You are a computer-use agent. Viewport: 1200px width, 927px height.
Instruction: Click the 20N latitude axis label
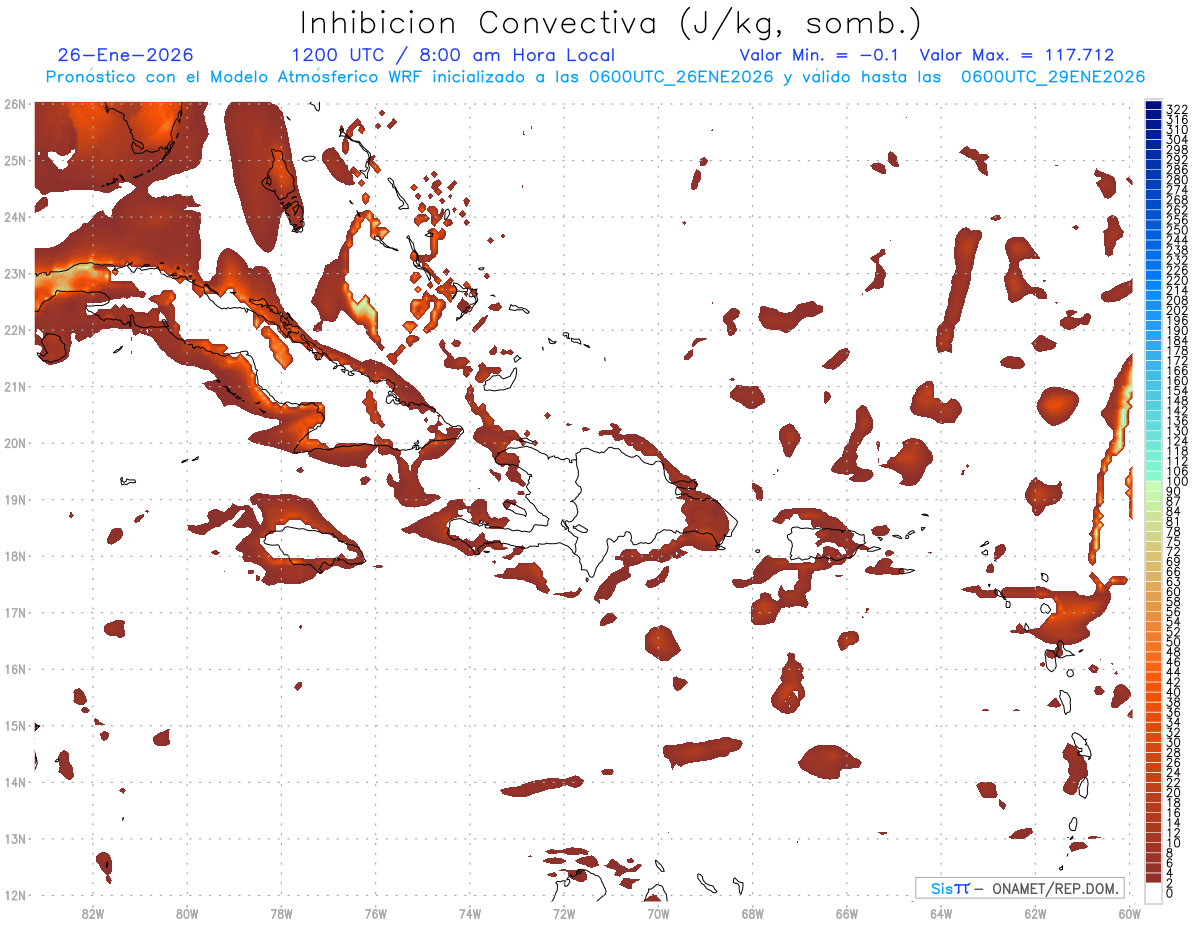tap(14, 443)
